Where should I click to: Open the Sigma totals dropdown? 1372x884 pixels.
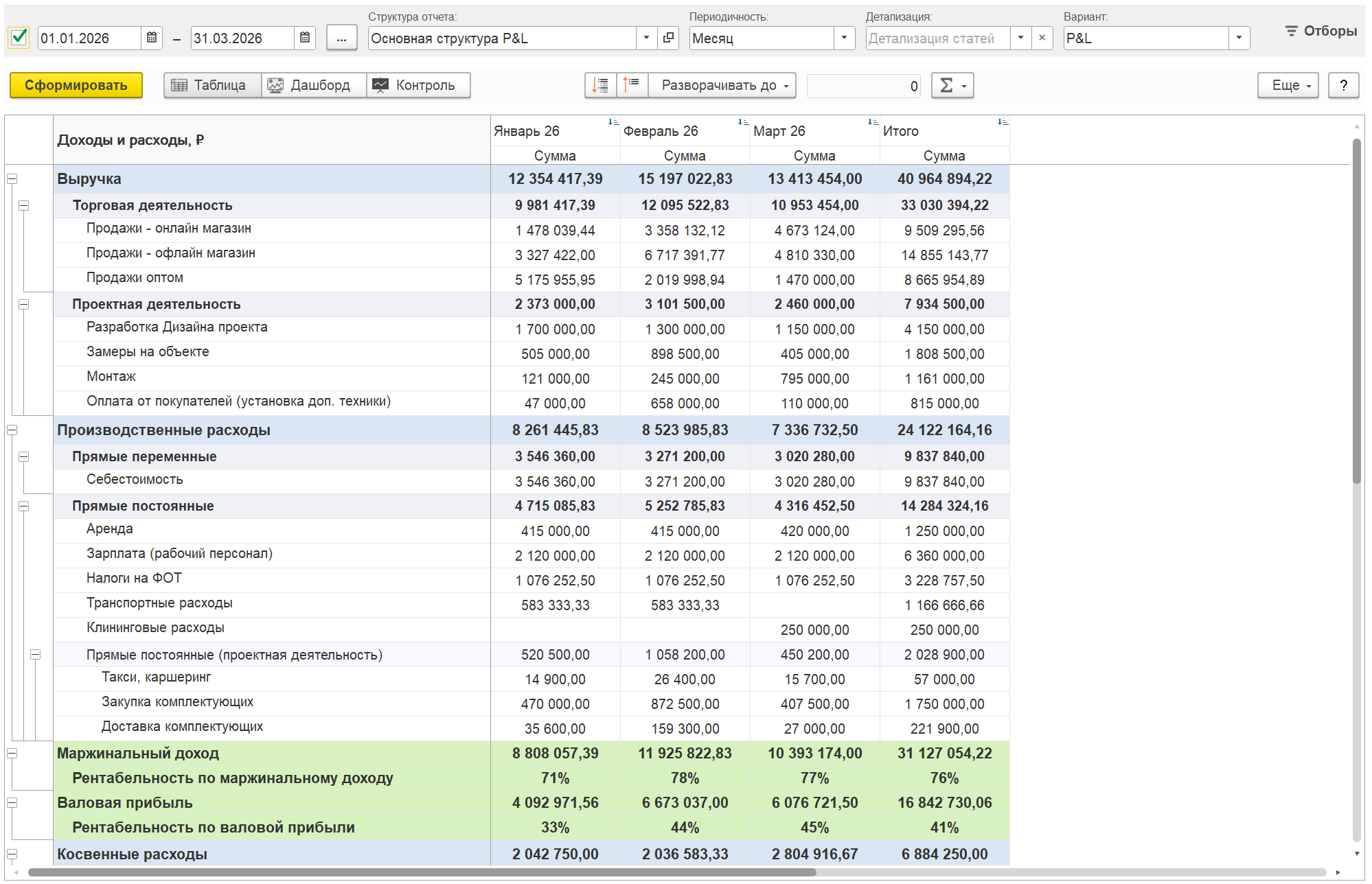point(952,85)
